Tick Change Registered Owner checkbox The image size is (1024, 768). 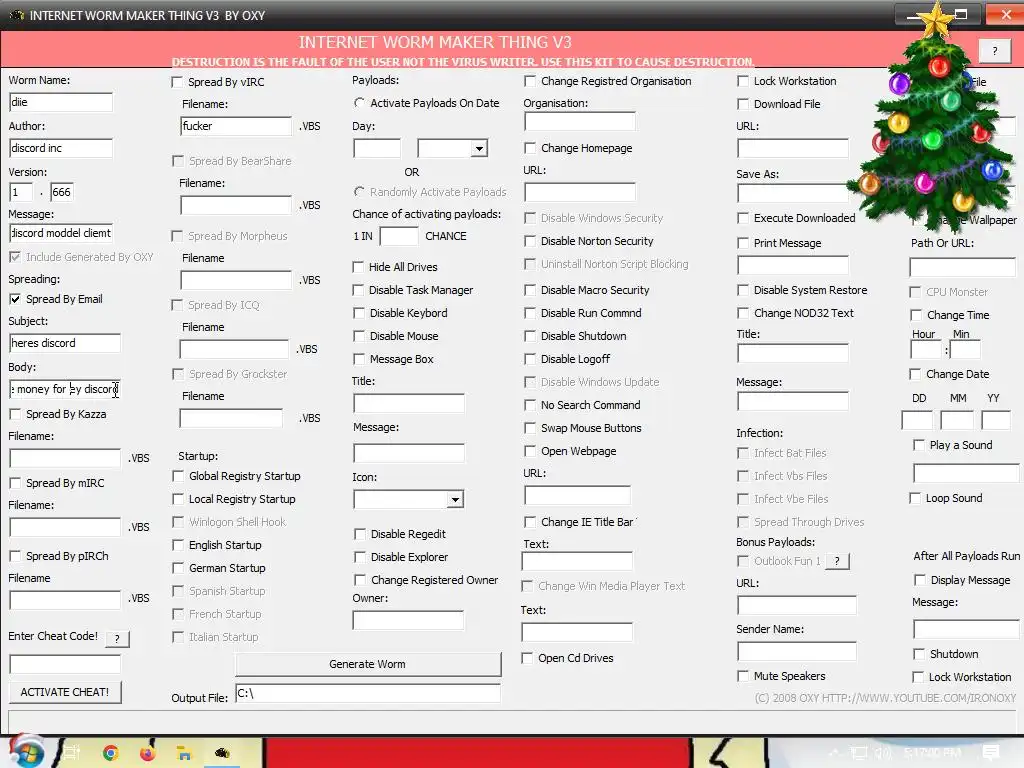[359, 580]
